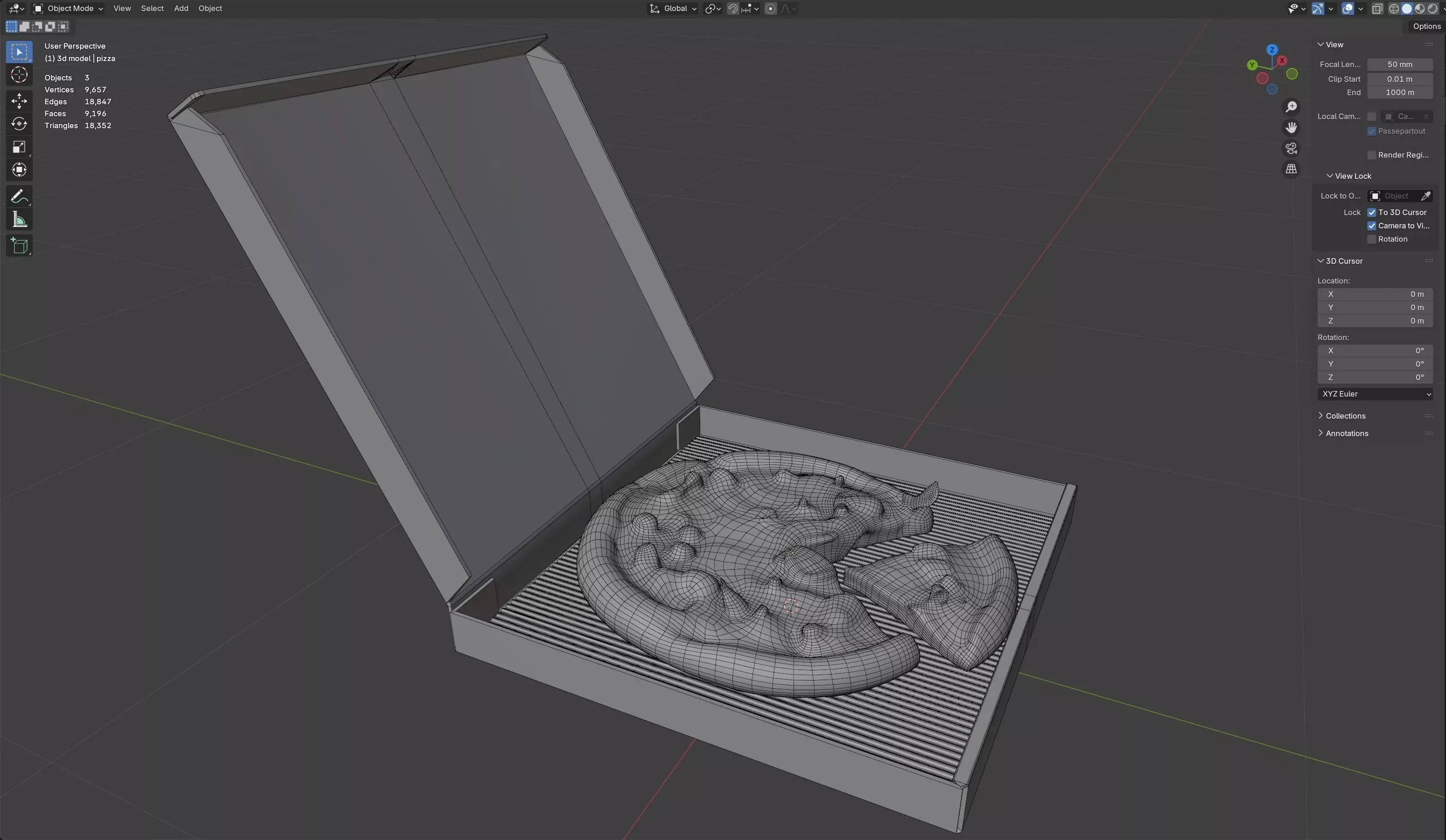Select the Rotate tool
The width and height of the screenshot is (1446, 840).
click(x=19, y=124)
